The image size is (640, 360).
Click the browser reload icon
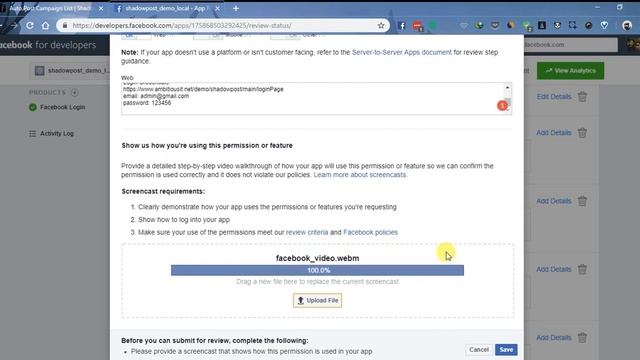30,25
